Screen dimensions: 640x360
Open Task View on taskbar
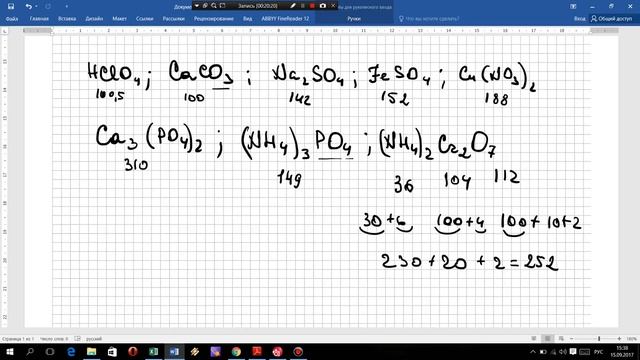tap(50, 351)
